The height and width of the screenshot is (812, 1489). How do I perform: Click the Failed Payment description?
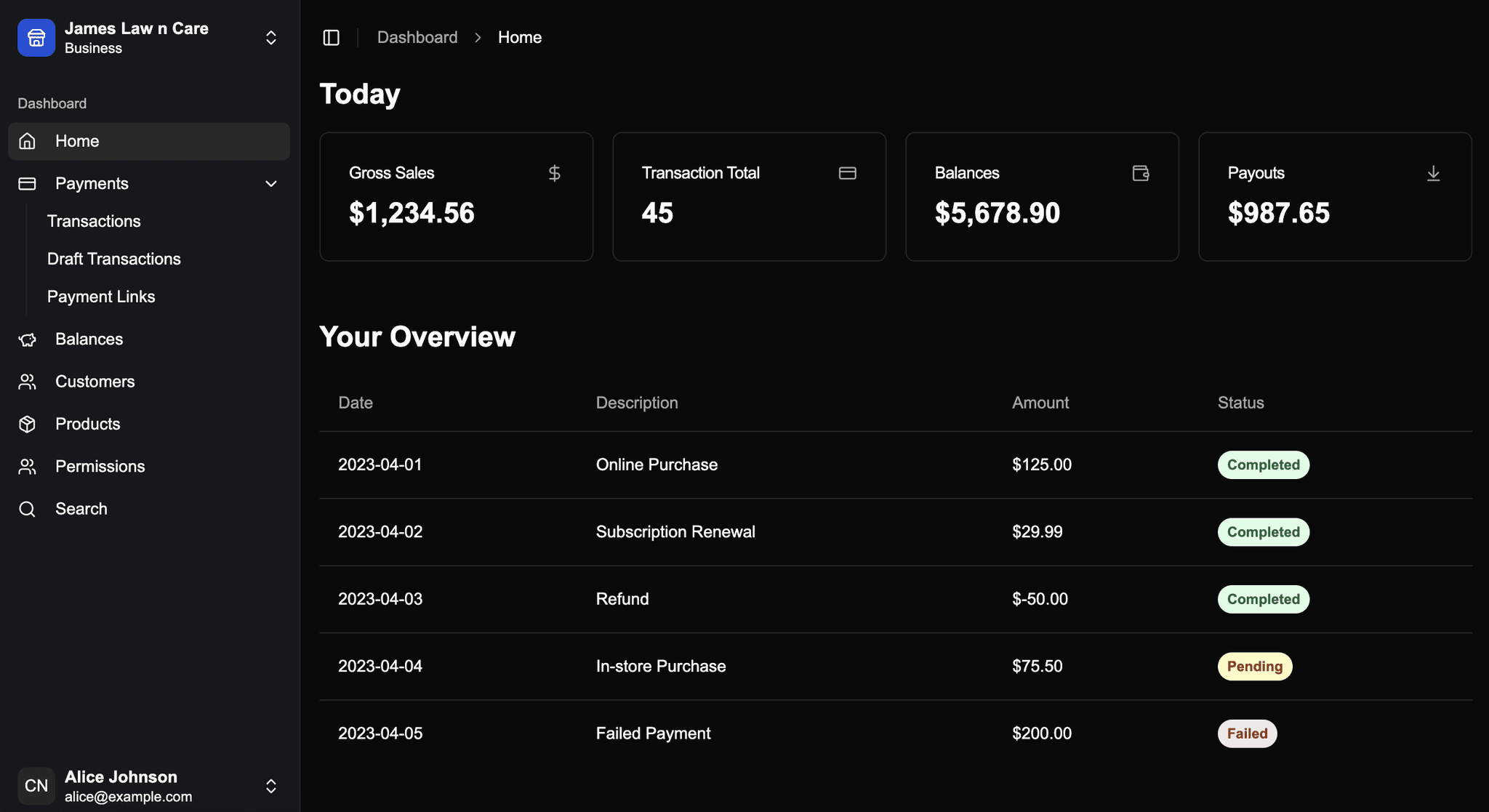(x=654, y=733)
